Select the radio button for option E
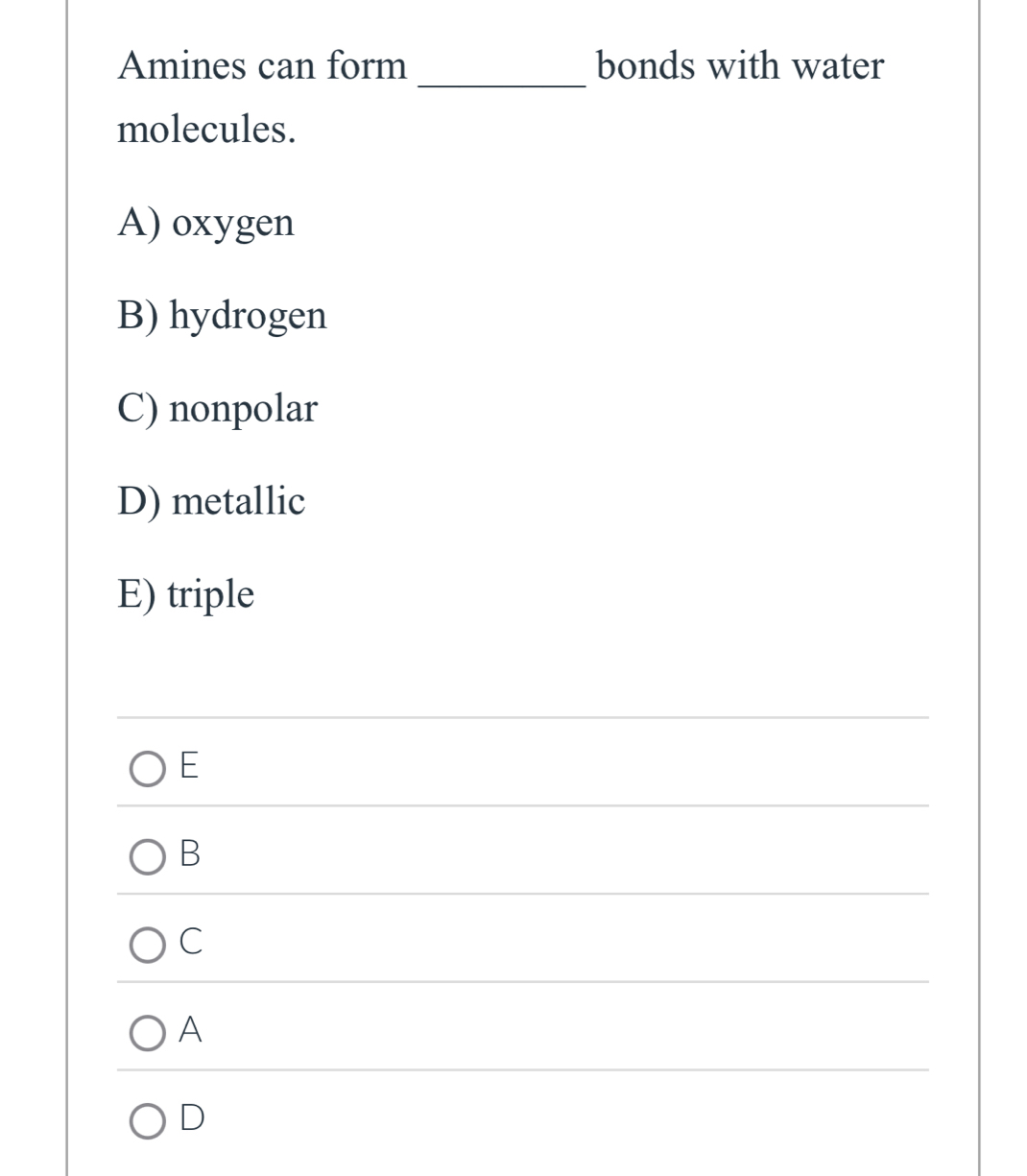Screen dimensions: 1027x1176 [x=146, y=768]
